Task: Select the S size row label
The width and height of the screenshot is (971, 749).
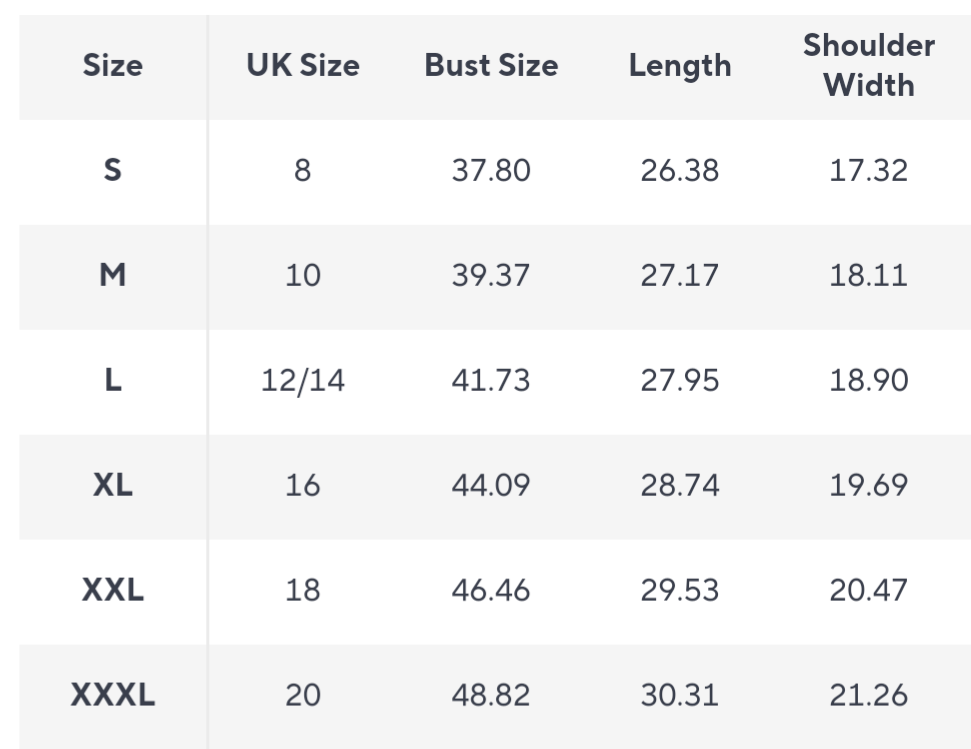Action: [x=113, y=170]
